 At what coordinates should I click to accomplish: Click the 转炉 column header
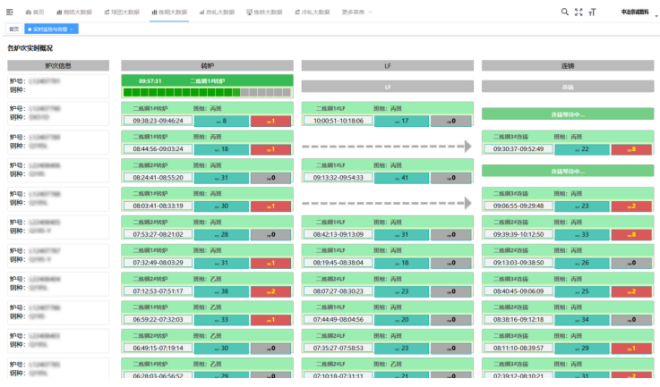pyautogui.click(x=207, y=66)
